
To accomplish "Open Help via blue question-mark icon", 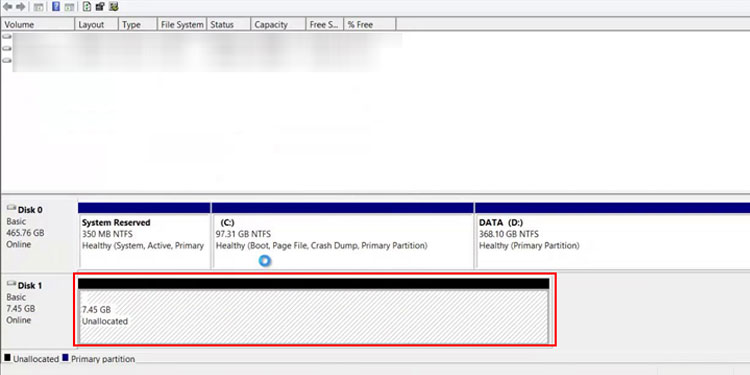I will tap(56, 7).
